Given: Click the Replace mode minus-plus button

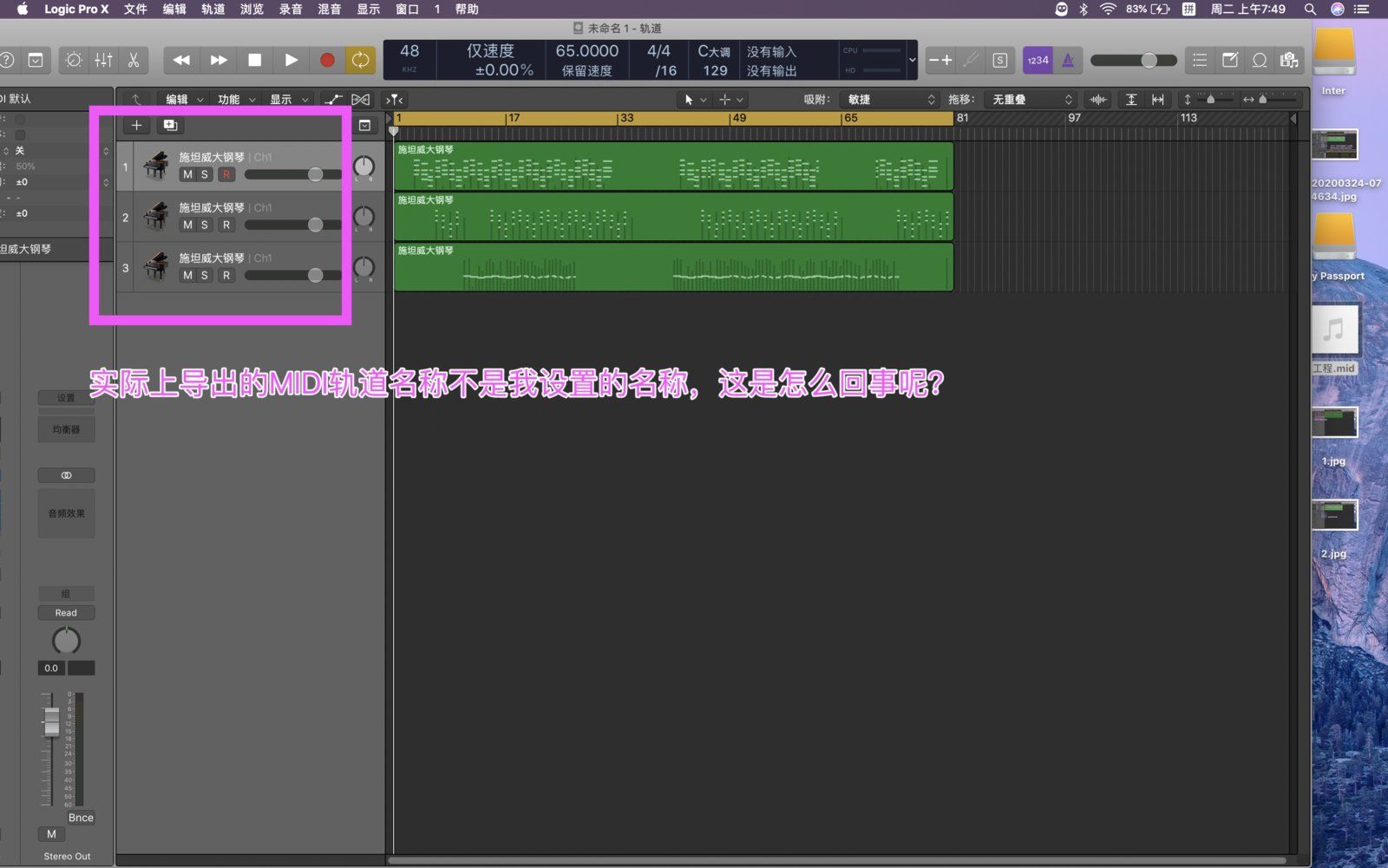Looking at the screenshot, I should [940, 60].
